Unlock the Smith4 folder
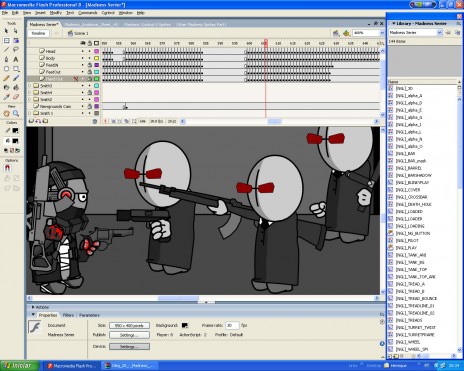Screen dimensions: 464x371 tap(90, 92)
